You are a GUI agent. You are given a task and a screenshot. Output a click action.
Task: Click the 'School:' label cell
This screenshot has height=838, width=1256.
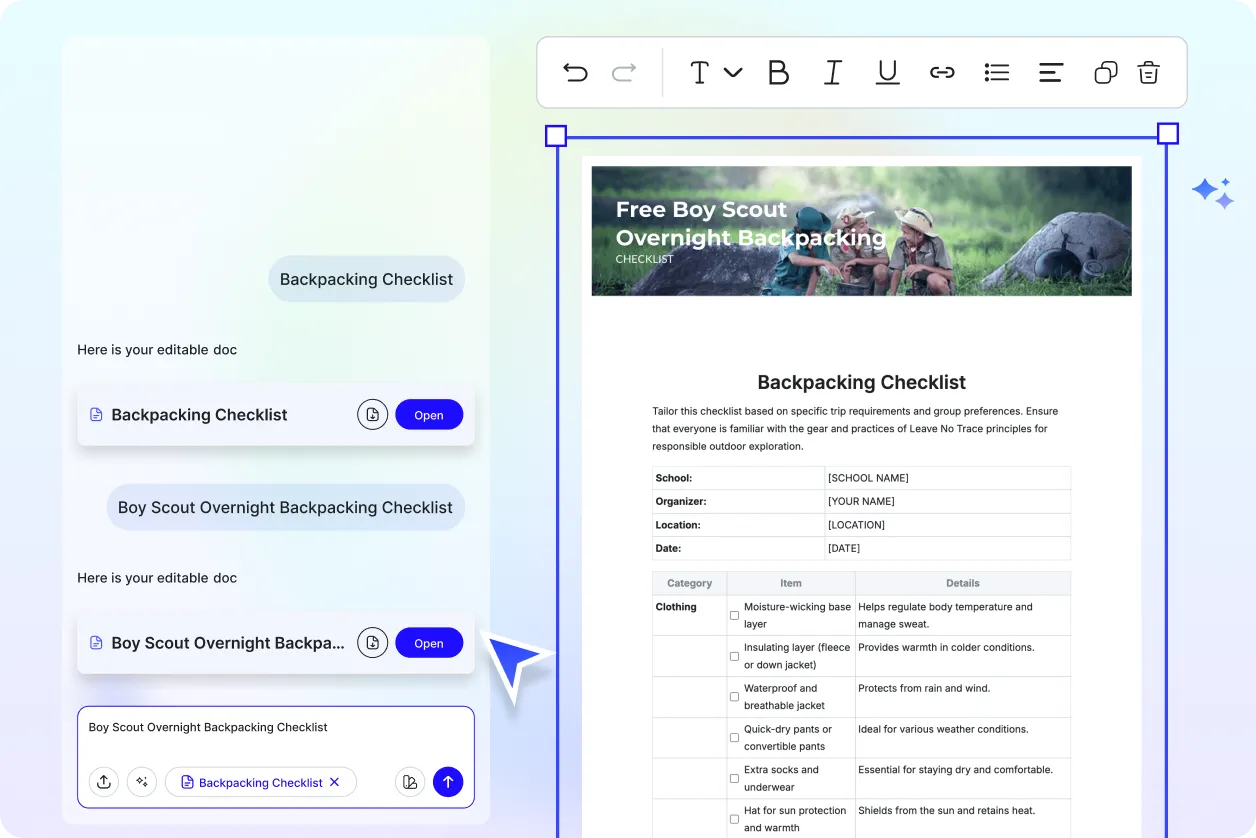pos(739,478)
